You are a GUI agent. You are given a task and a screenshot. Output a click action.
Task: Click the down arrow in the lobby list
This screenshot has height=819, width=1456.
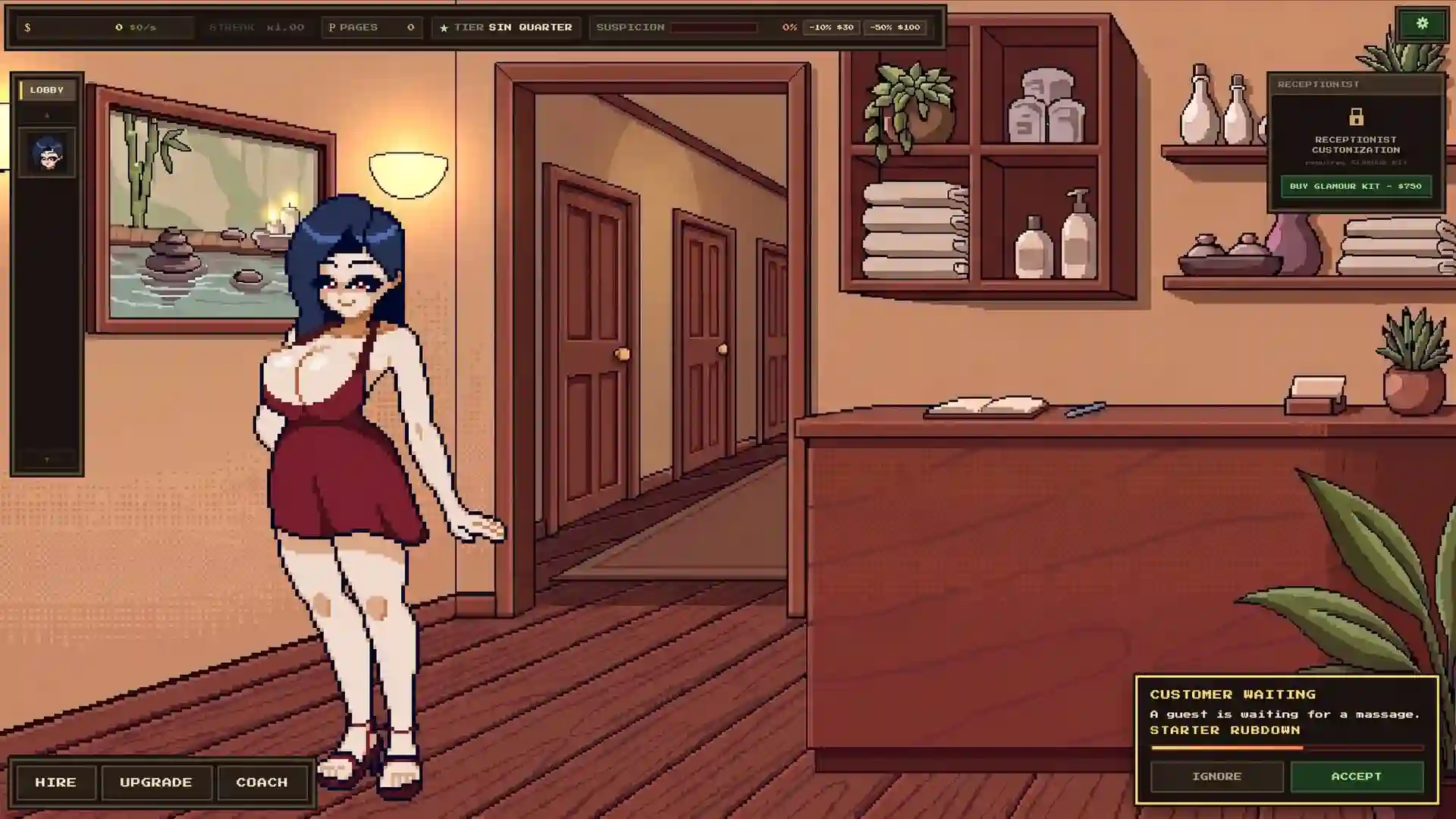tap(47, 459)
